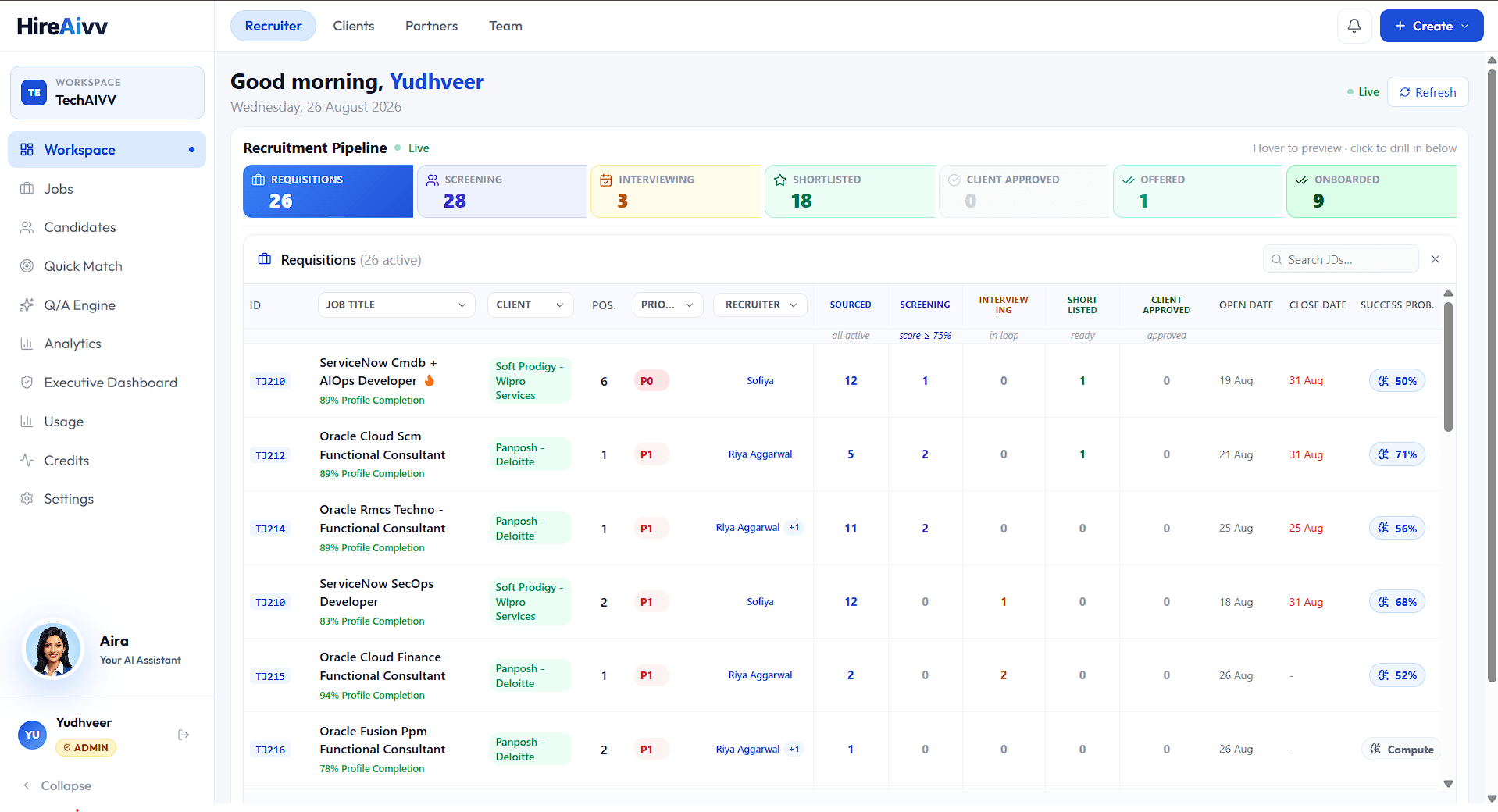The image size is (1498, 812).
Task: Select Workspace in the sidebar
Action: (107, 150)
